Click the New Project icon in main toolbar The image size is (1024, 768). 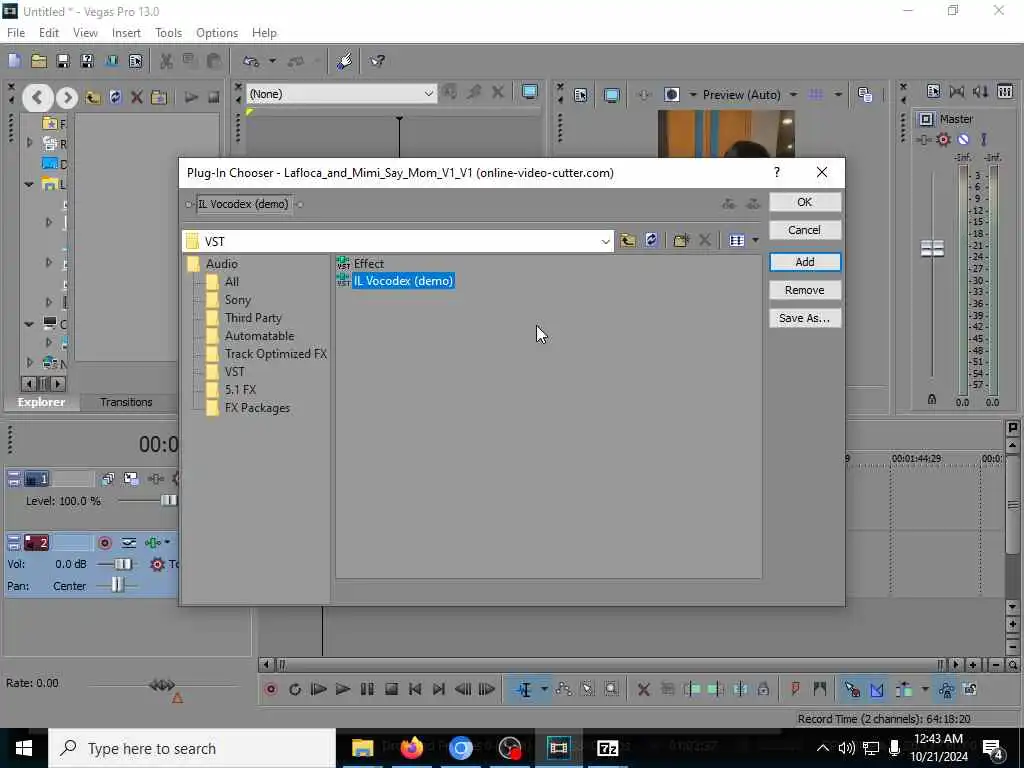tap(14, 61)
